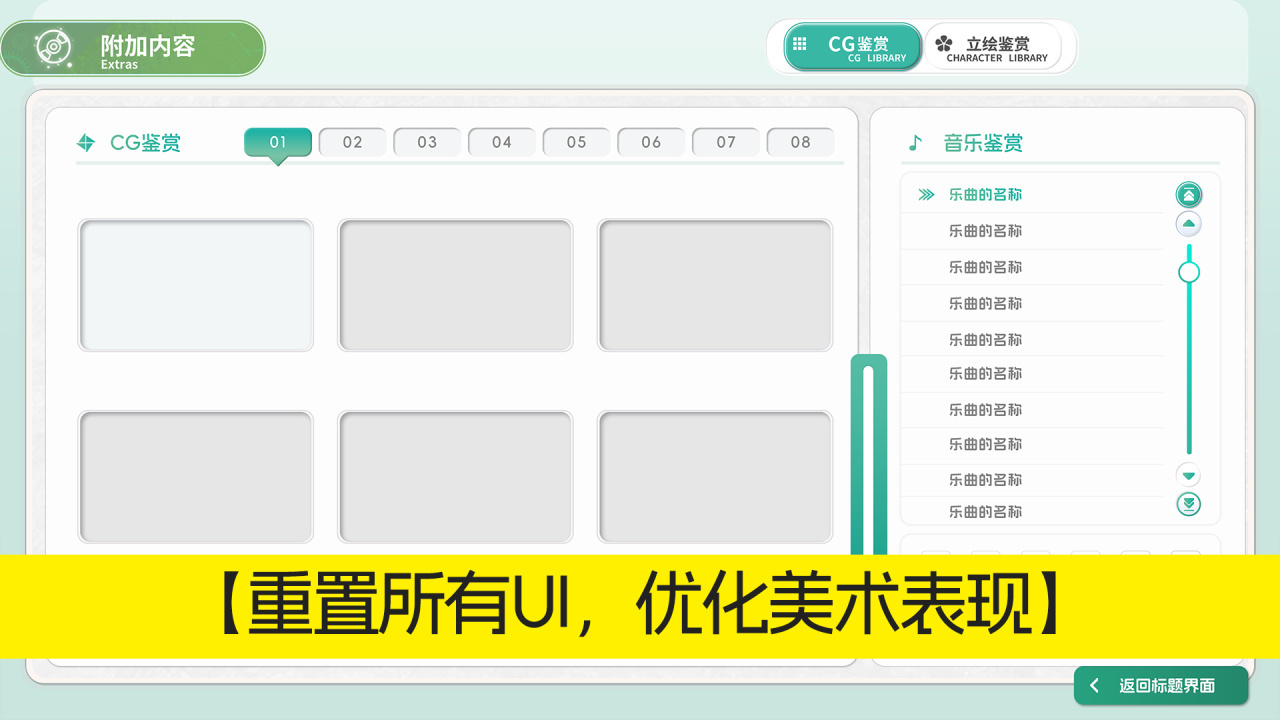Select CG page tab 01
This screenshot has width=1280, height=720.
(278, 142)
